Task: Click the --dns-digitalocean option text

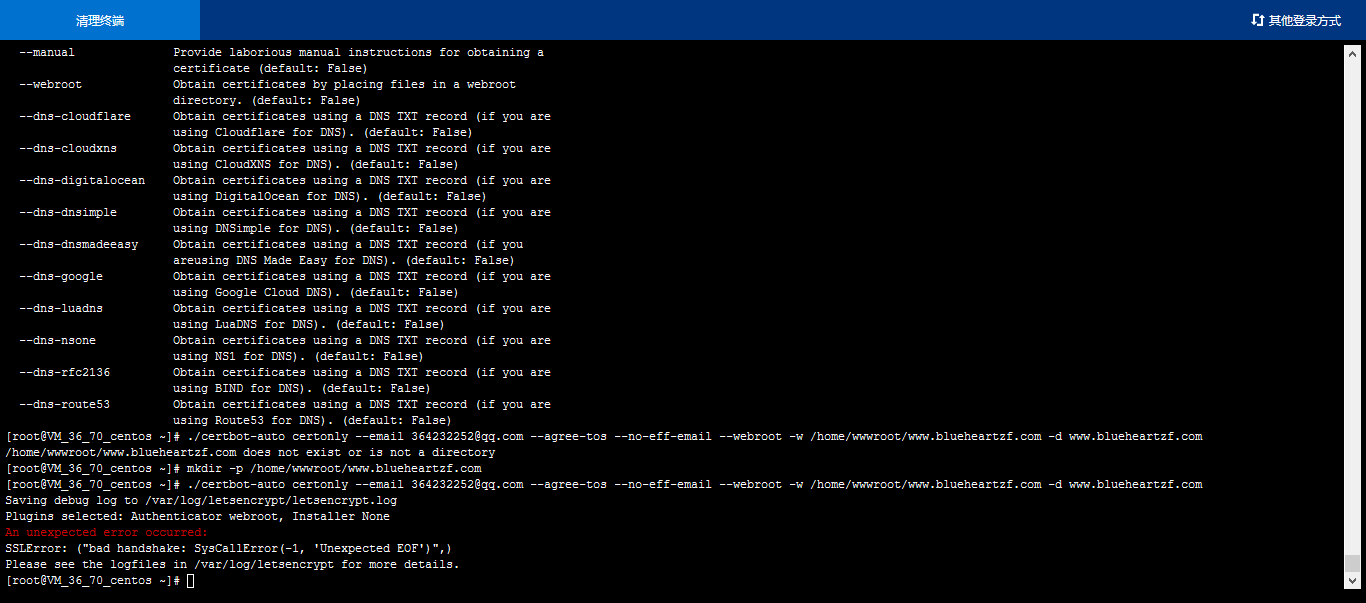Action: (x=82, y=181)
